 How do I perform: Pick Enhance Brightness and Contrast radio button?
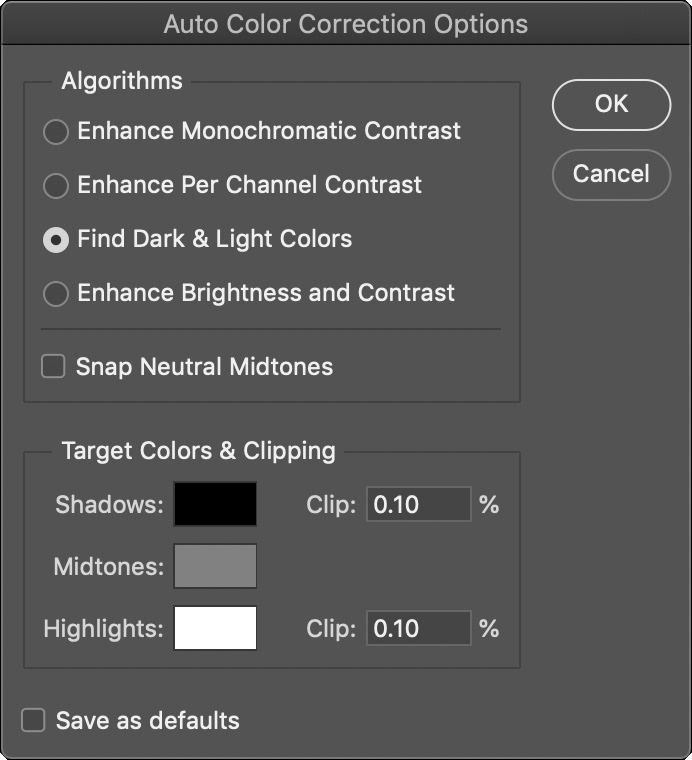point(57,294)
